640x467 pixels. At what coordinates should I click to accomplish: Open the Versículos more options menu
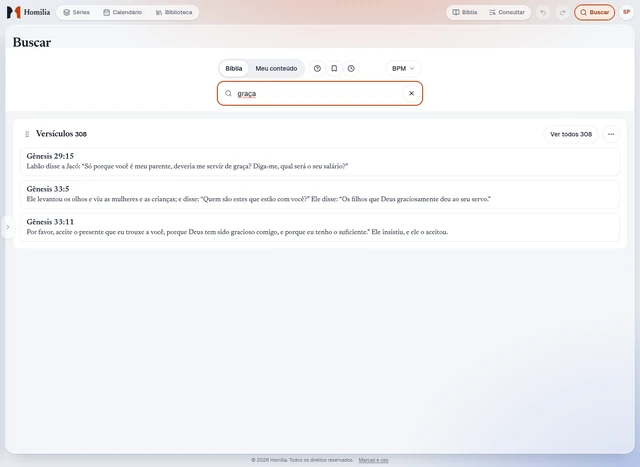pyautogui.click(x=611, y=134)
